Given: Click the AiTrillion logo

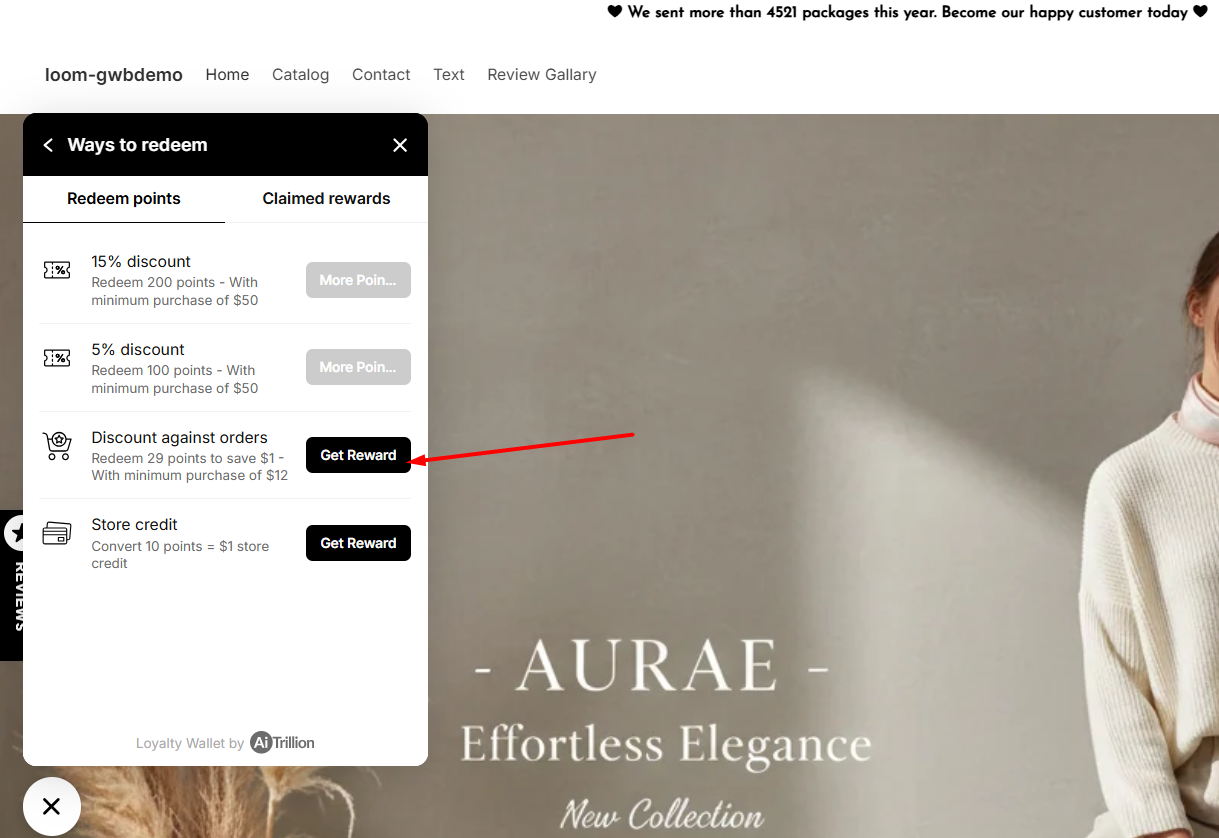Looking at the screenshot, I should [x=283, y=742].
